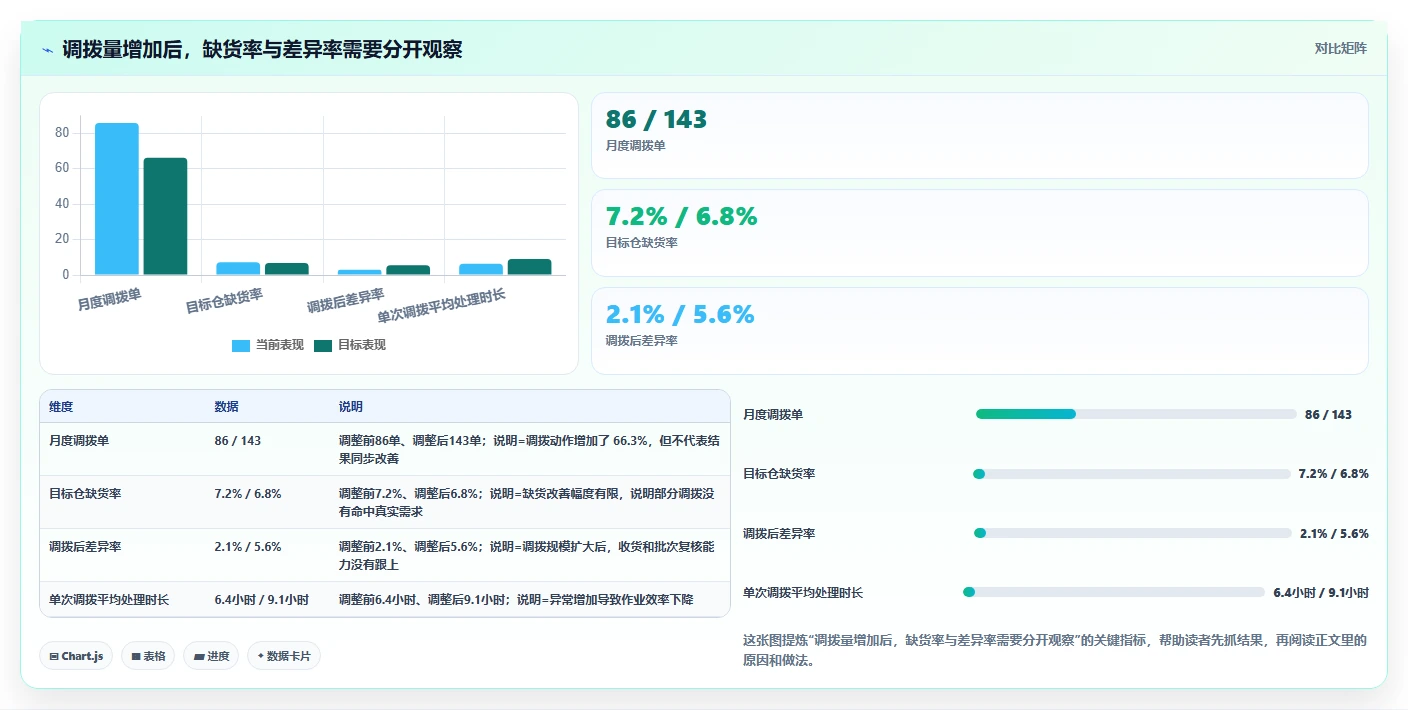Click the 86 / 143 data card value

pos(656,120)
